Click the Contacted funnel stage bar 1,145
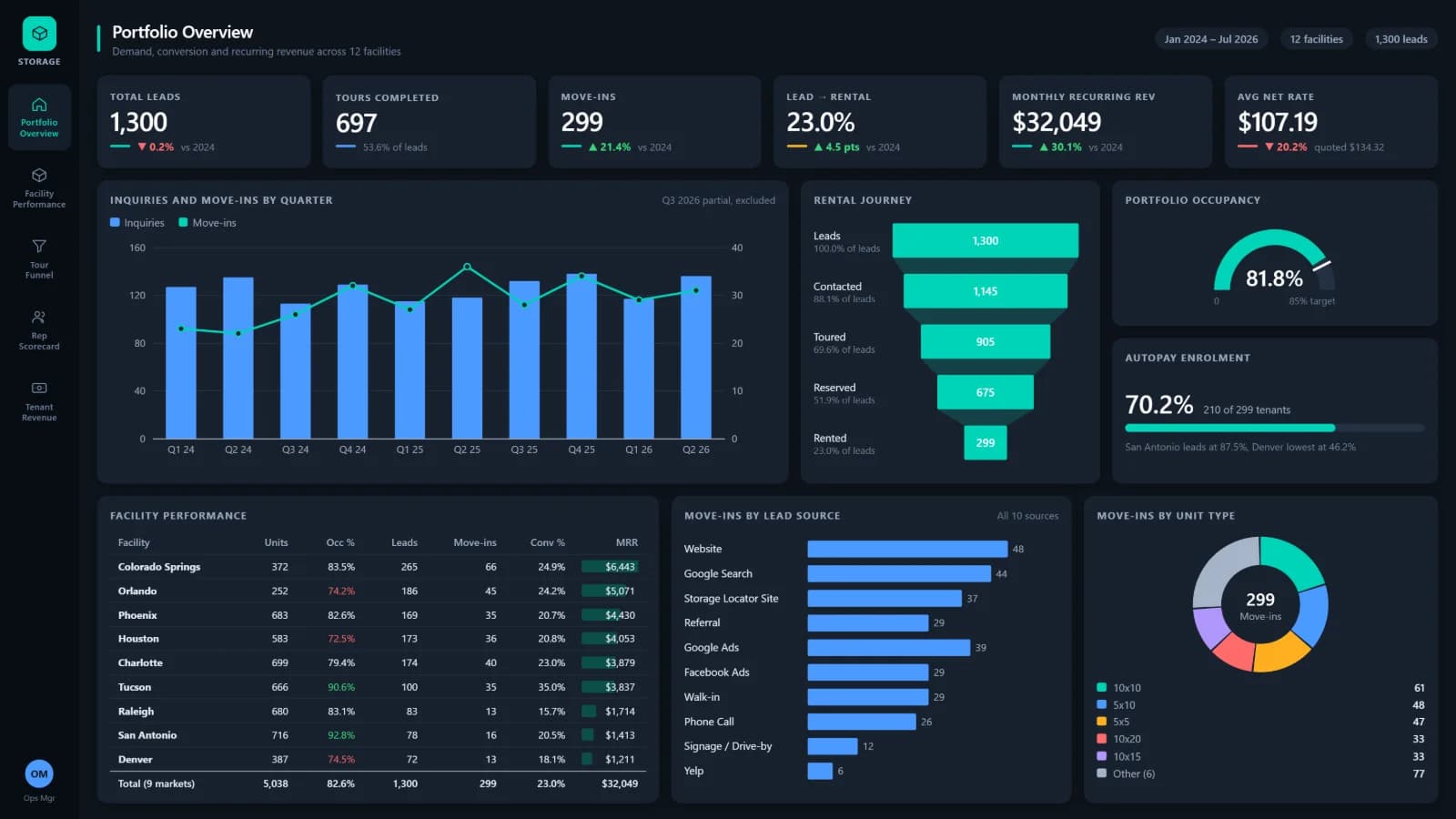The height and width of the screenshot is (819, 1456). [986, 291]
